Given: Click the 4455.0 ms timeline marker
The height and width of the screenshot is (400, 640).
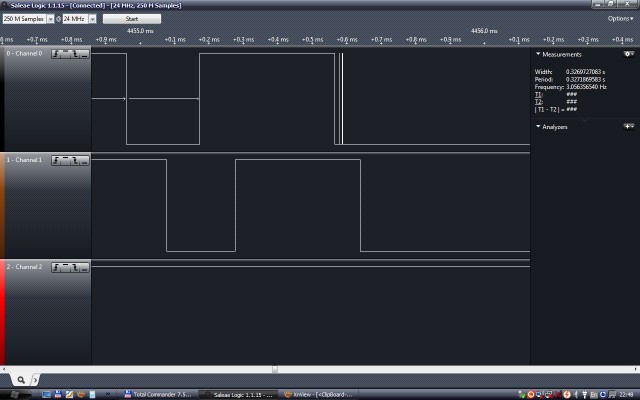Looking at the screenshot, I should click(x=140, y=31).
